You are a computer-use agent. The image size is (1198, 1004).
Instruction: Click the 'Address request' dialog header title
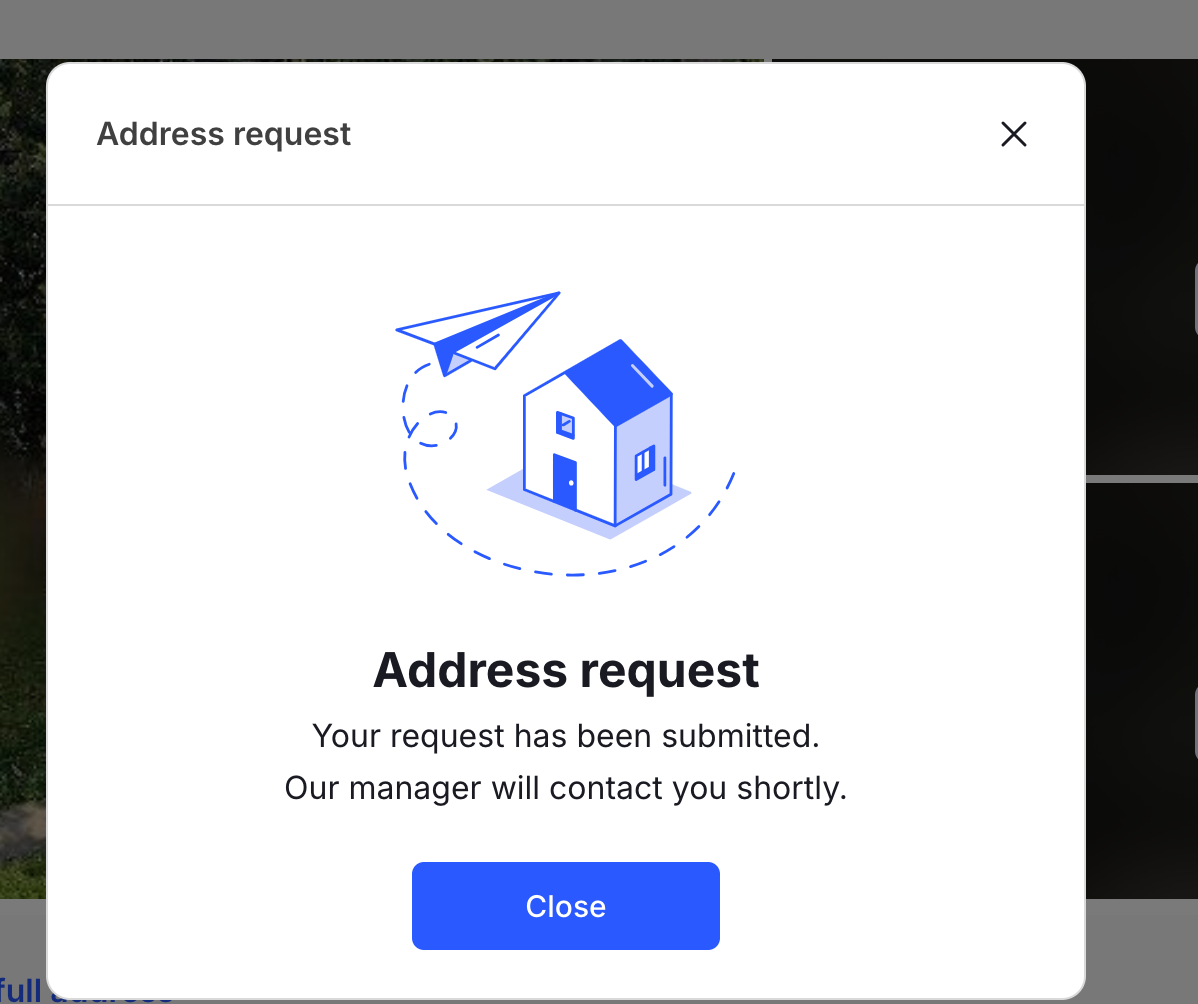(x=223, y=134)
